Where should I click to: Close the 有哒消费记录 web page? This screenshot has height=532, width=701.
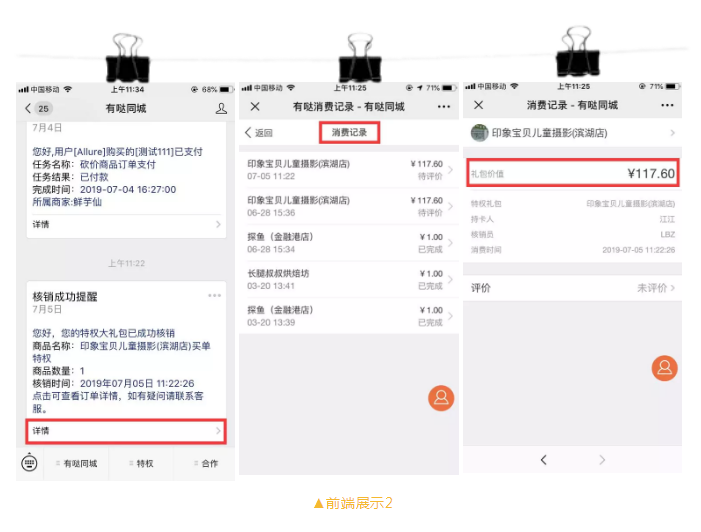pyautogui.click(x=255, y=106)
